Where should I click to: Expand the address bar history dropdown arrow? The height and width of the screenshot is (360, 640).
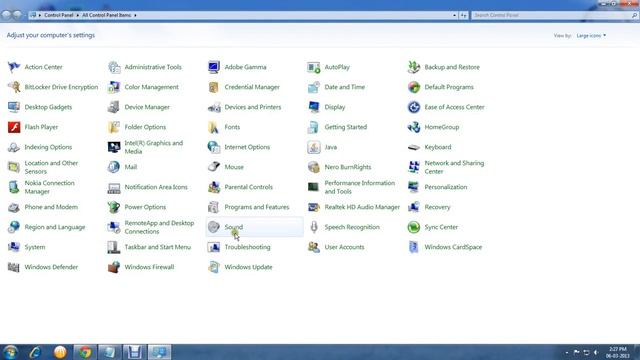coord(454,15)
